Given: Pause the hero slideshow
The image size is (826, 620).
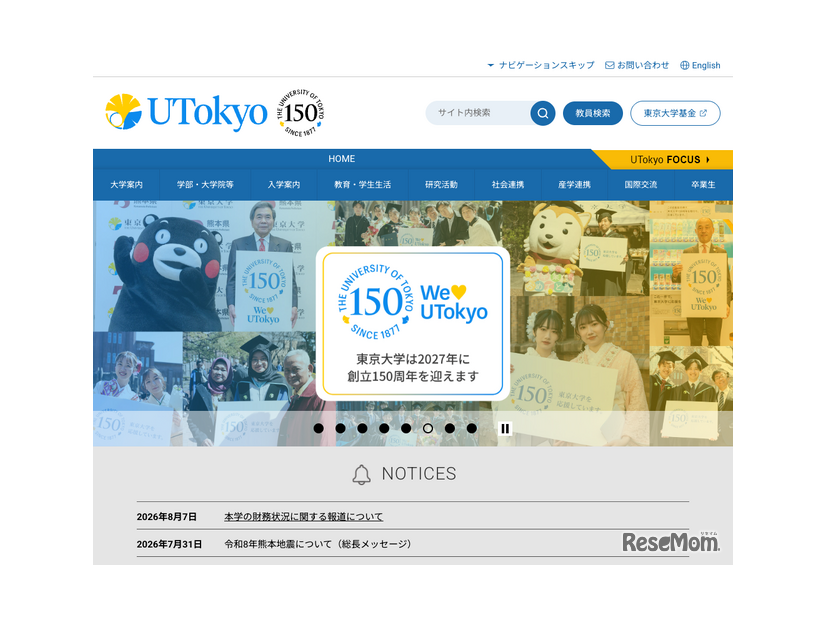Looking at the screenshot, I should [505, 428].
